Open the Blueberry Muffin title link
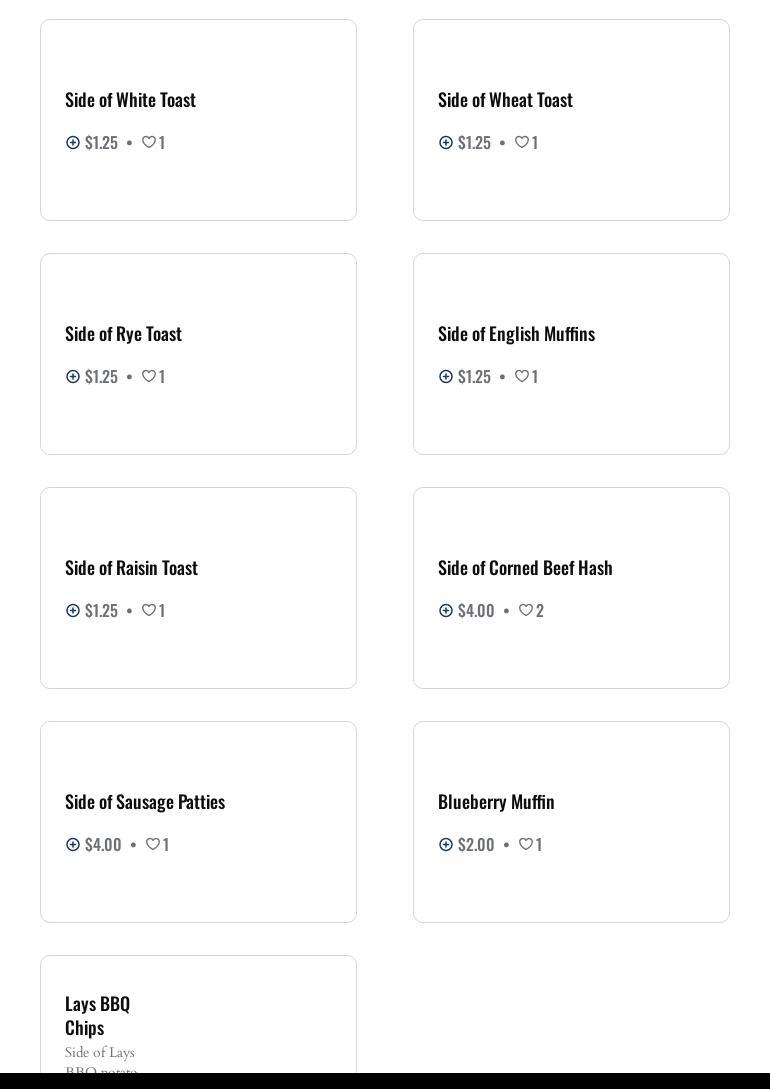Image resolution: width=770 pixels, height=1089 pixels. pyautogui.click(x=496, y=802)
